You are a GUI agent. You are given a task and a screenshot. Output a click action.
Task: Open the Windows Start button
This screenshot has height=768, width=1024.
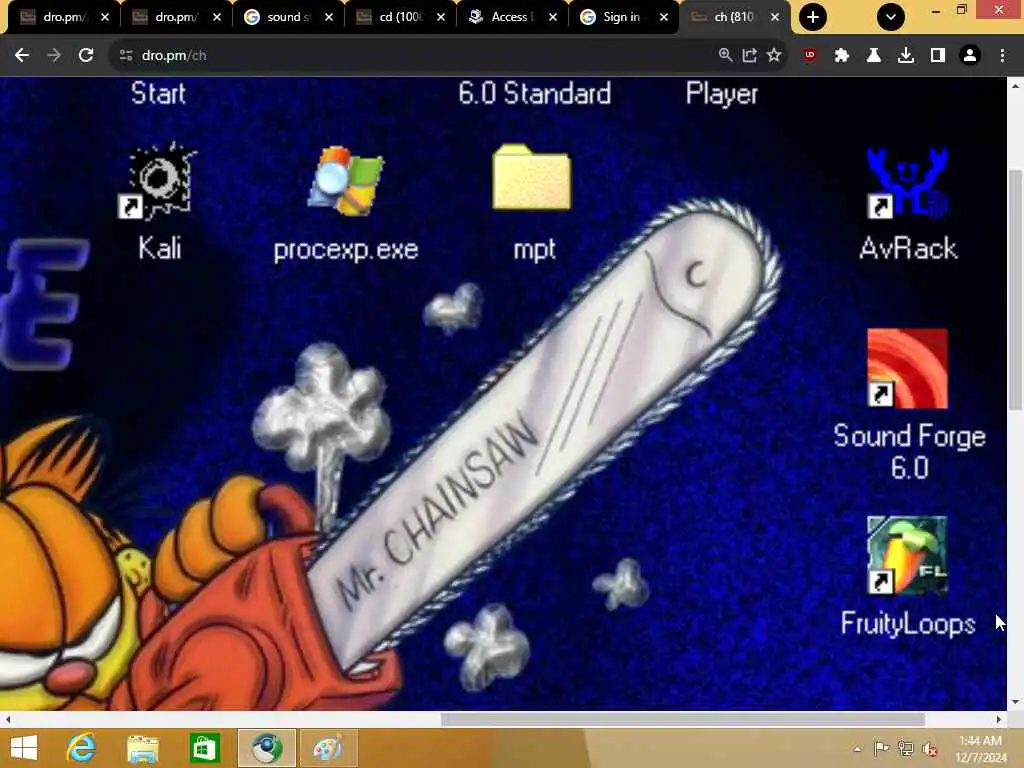(x=24, y=748)
